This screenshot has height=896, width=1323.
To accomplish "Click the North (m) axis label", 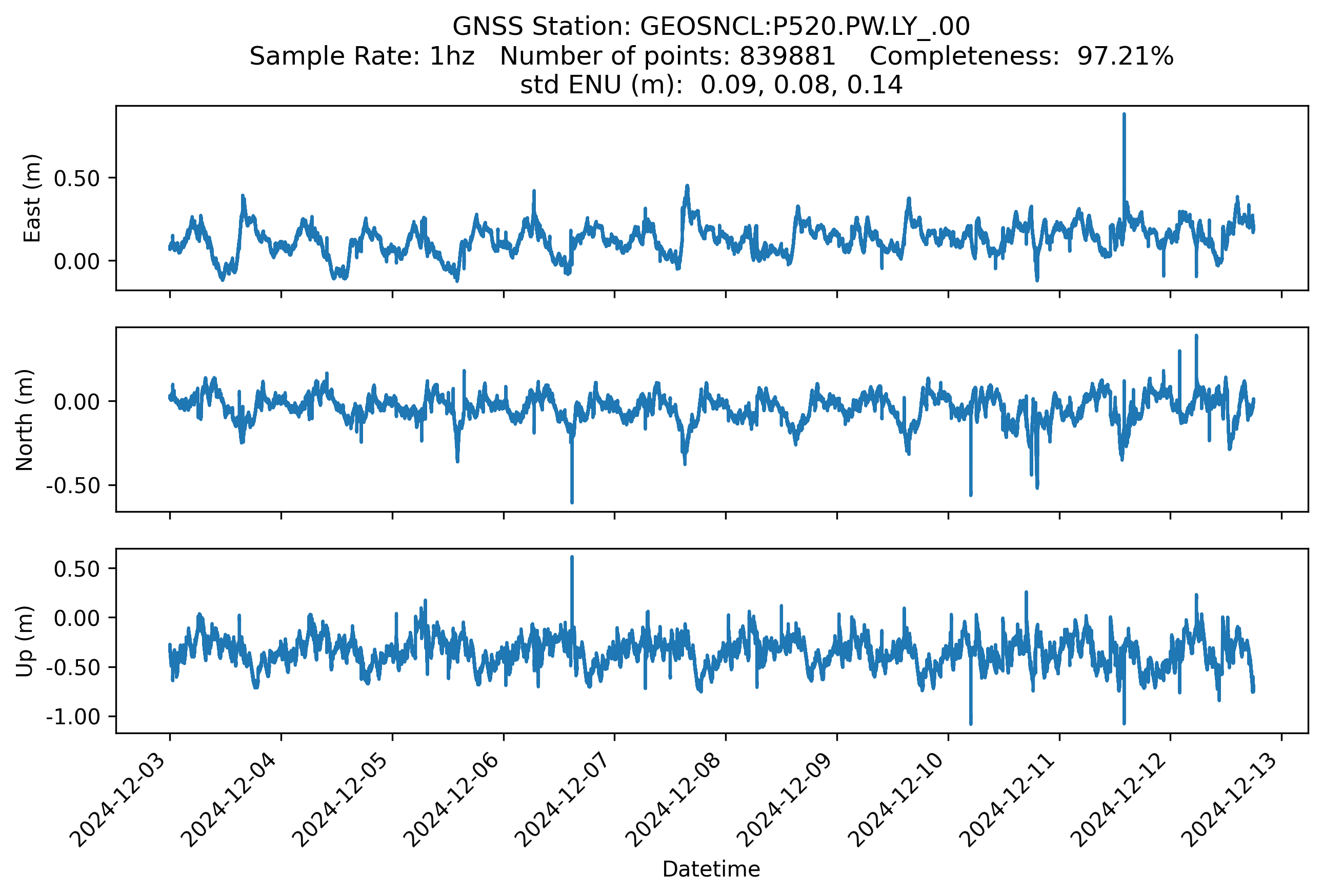I will pyautogui.click(x=25, y=420).
